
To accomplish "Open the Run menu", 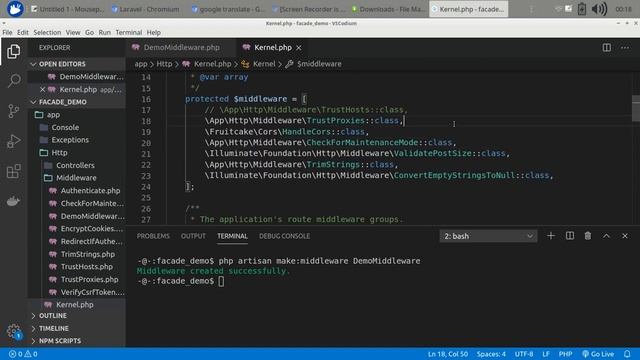I will 104,32.
